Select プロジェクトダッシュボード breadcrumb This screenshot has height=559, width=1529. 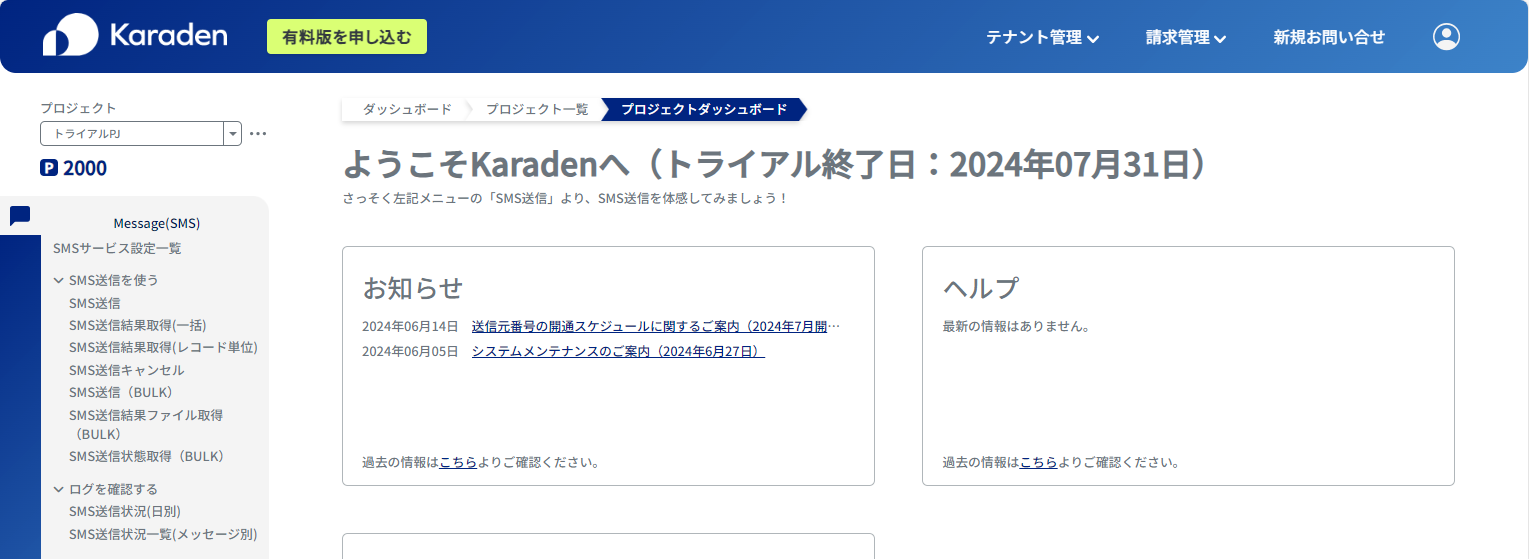point(704,109)
